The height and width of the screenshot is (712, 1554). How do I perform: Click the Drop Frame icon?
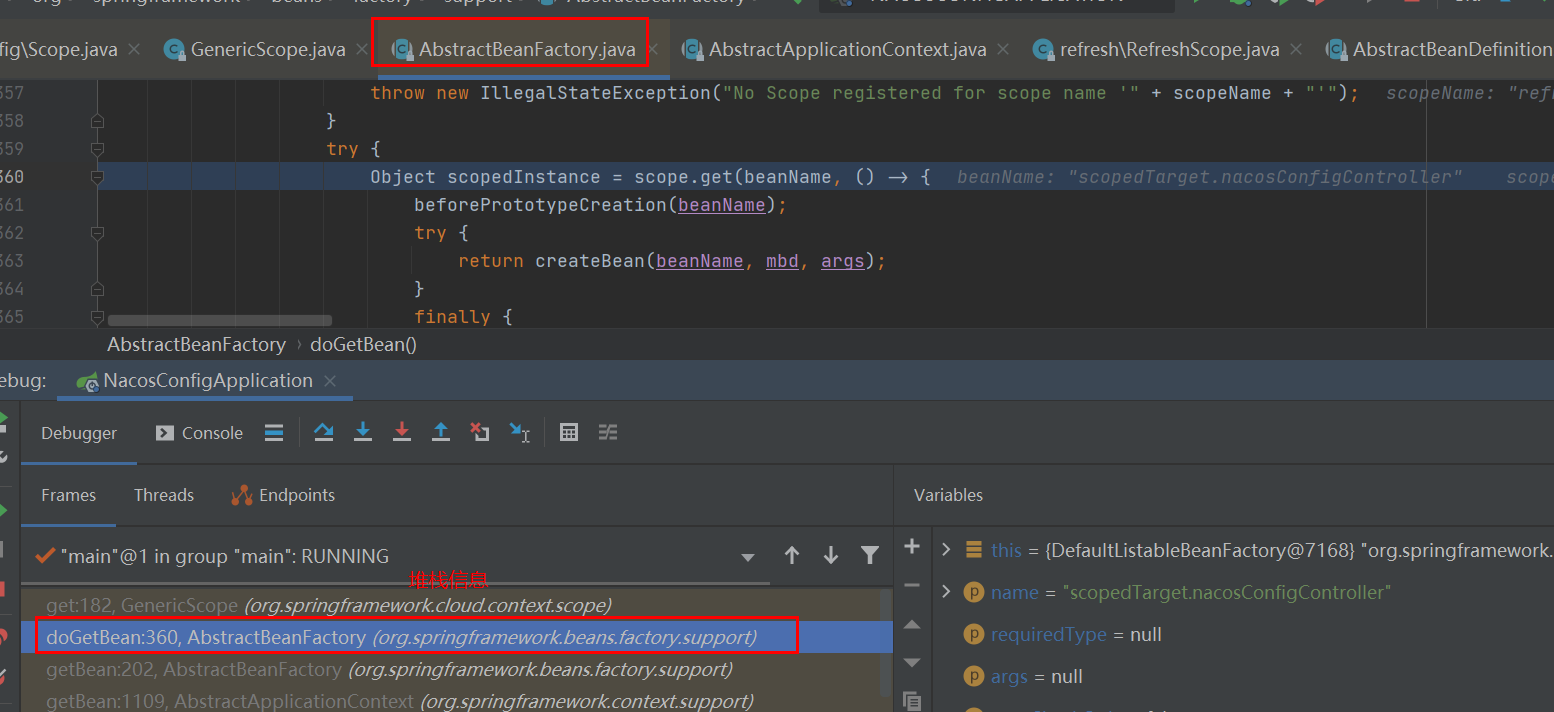click(x=480, y=432)
